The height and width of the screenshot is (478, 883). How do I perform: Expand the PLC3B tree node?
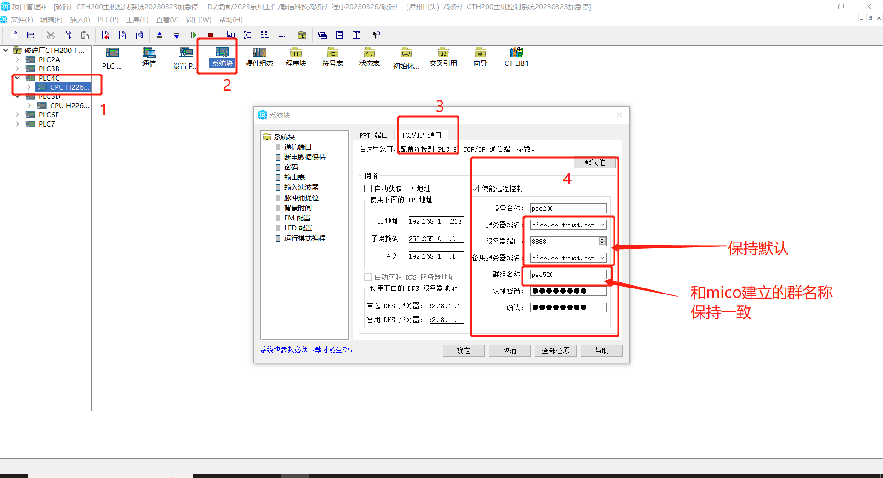[x=17, y=69]
